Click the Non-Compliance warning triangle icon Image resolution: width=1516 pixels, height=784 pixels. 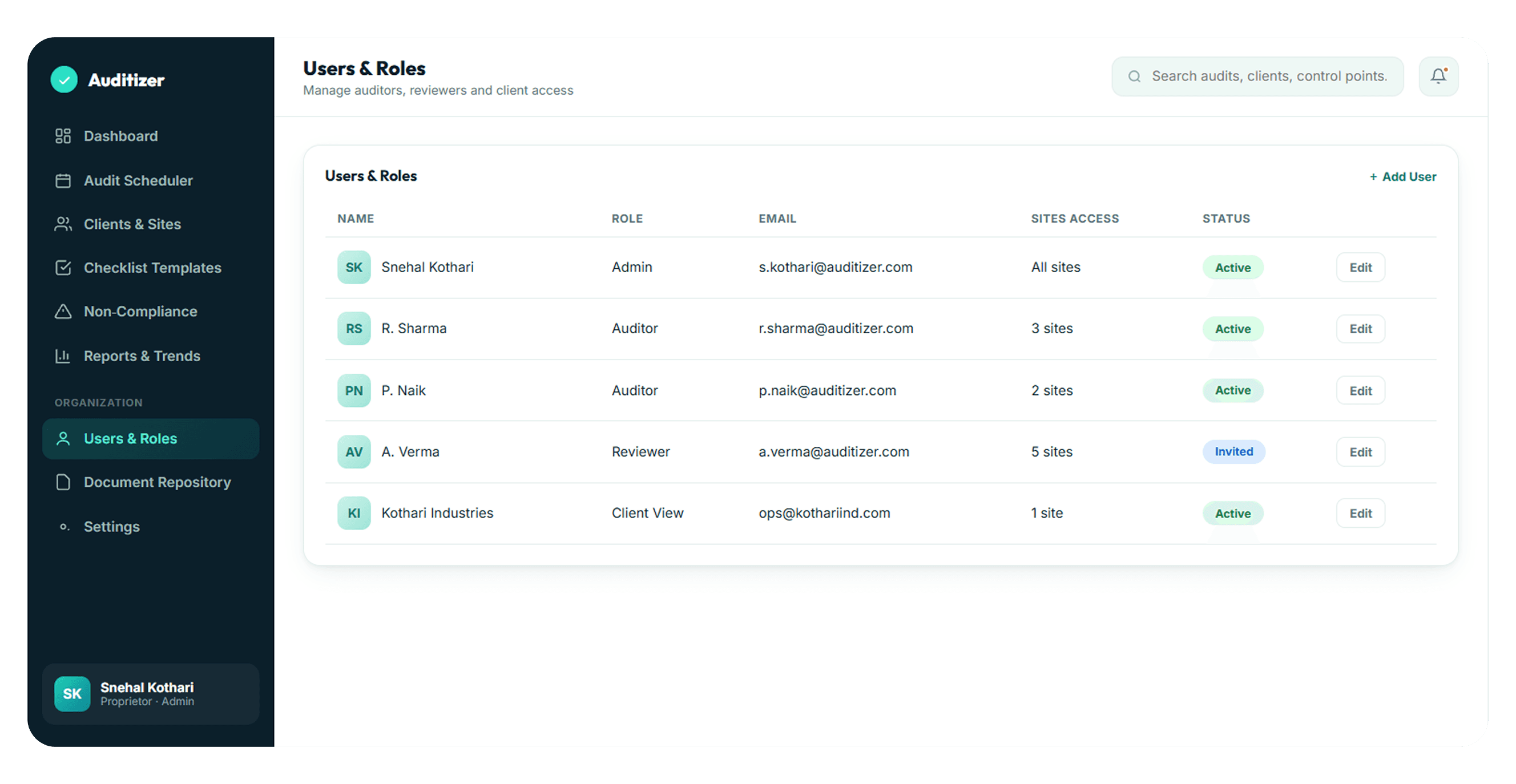click(63, 311)
